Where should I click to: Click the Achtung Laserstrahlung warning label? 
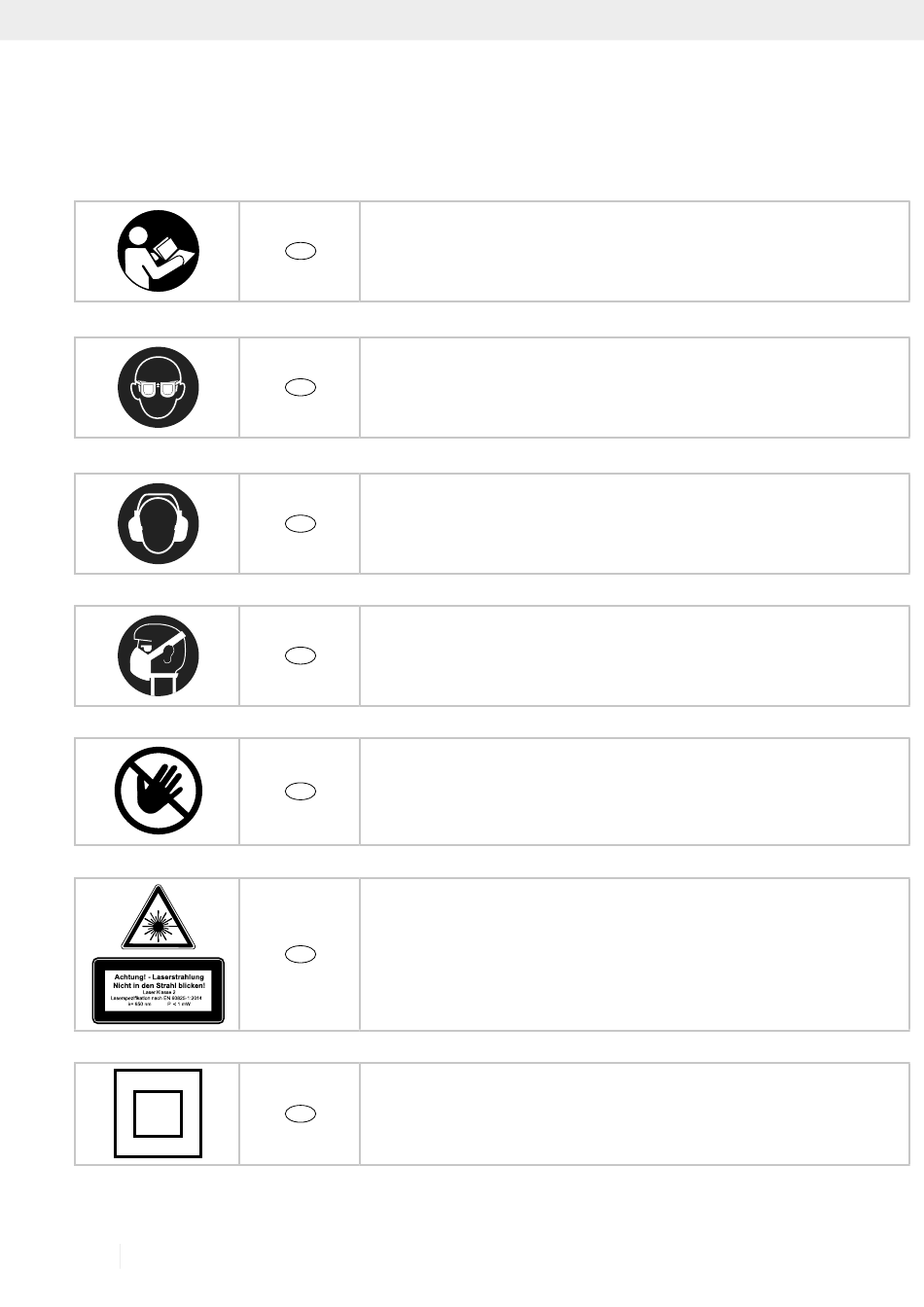point(159,991)
